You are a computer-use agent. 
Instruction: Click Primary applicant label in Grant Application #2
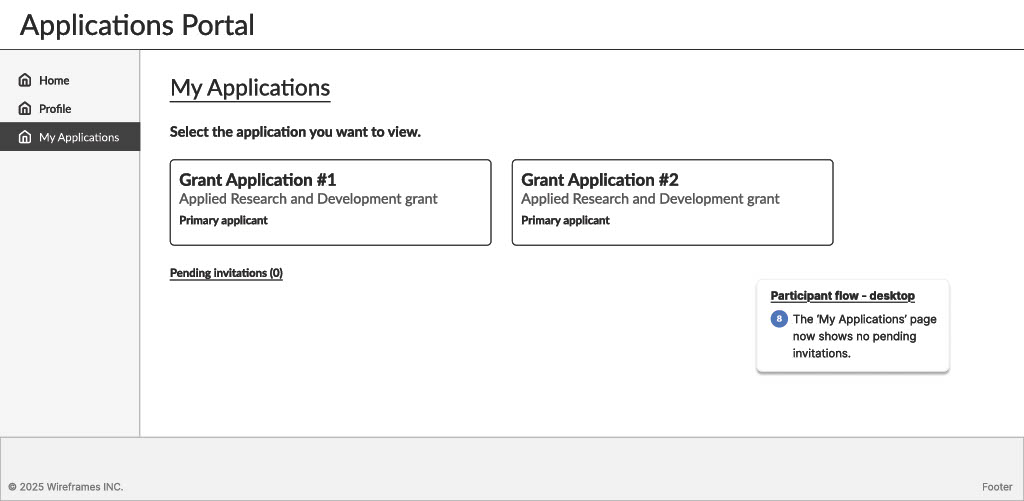click(x=565, y=220)
